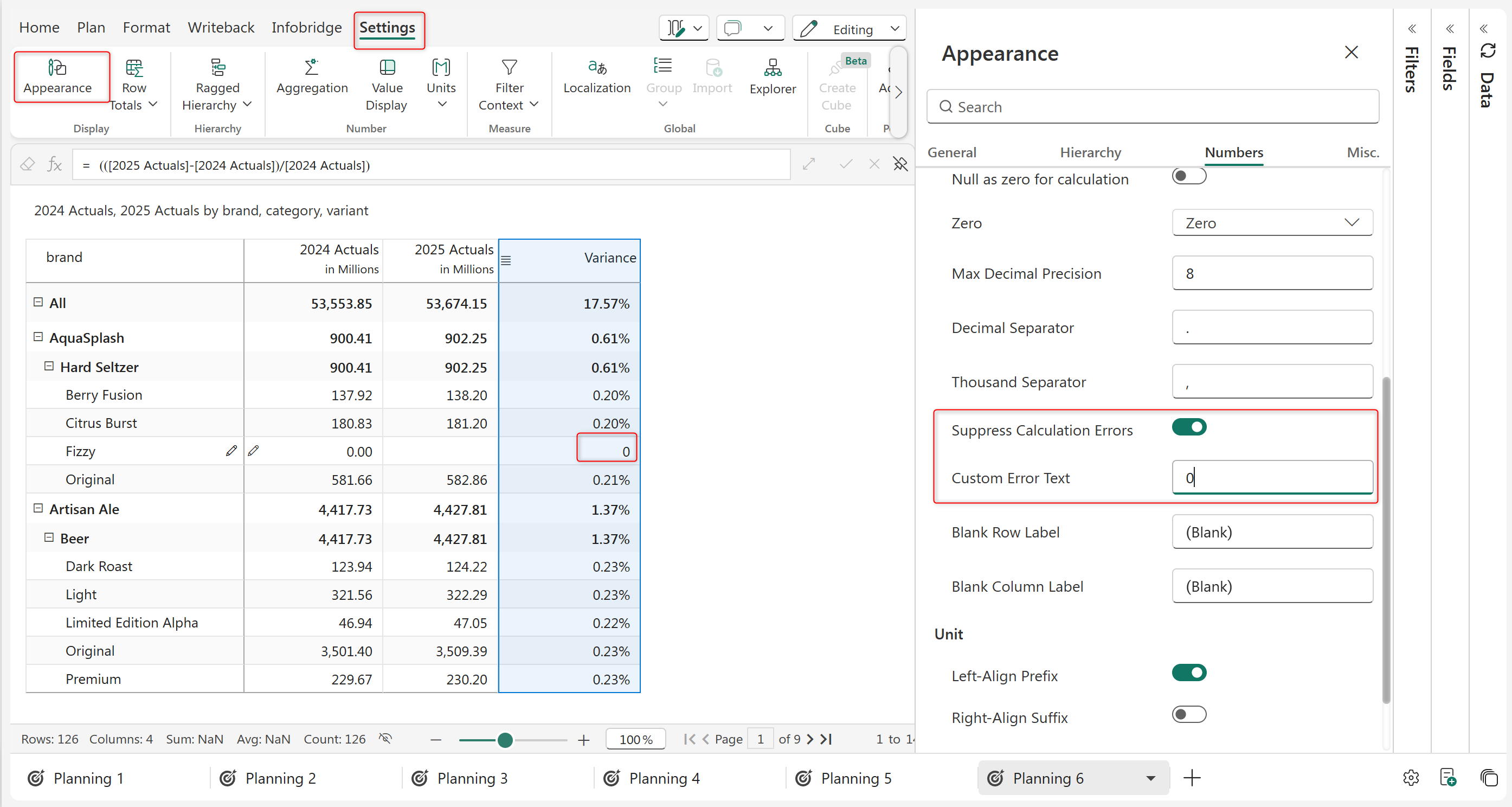Open the Editing mode dropdown

[894, 28]
